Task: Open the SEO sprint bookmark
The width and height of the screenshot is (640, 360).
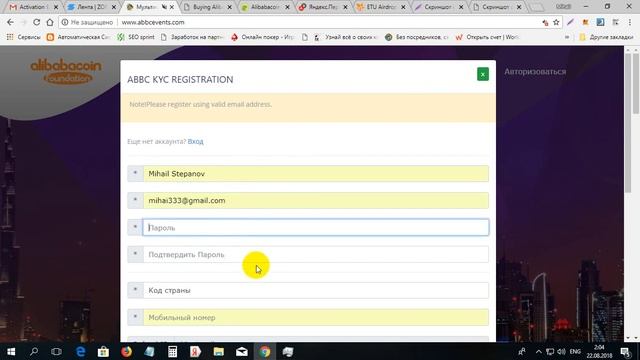Action: tap(136, 37)
